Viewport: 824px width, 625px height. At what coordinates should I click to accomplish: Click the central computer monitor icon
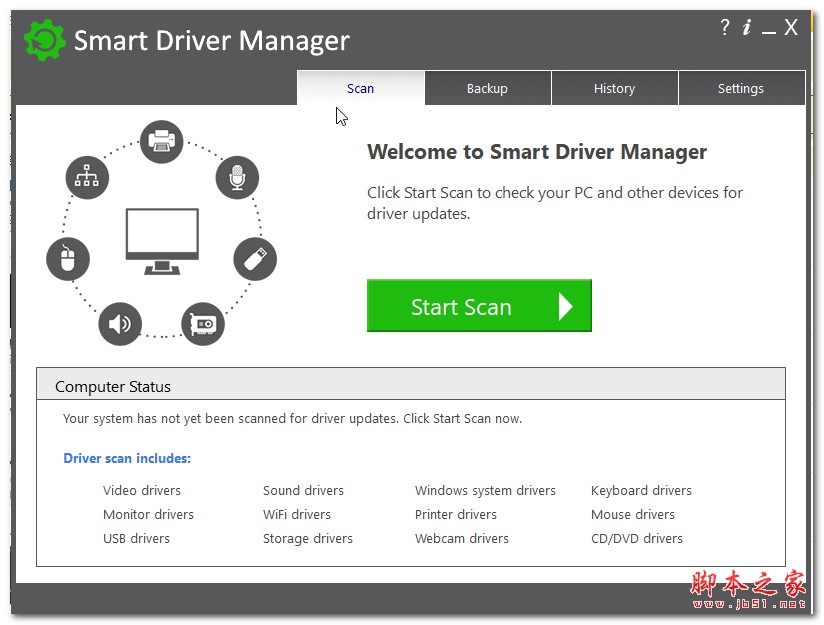click(162, 241)
